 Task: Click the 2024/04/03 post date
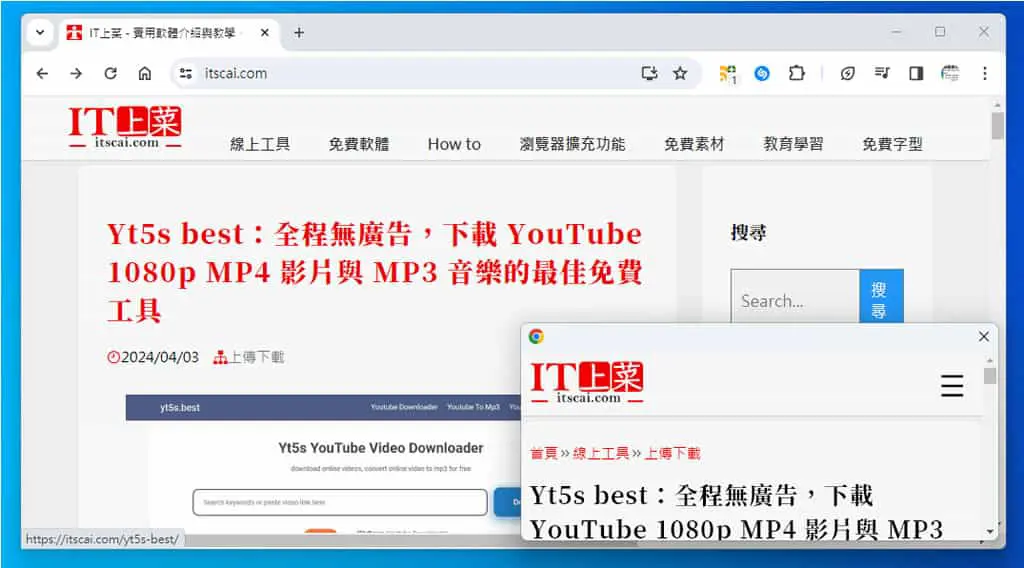click(160, 357)
